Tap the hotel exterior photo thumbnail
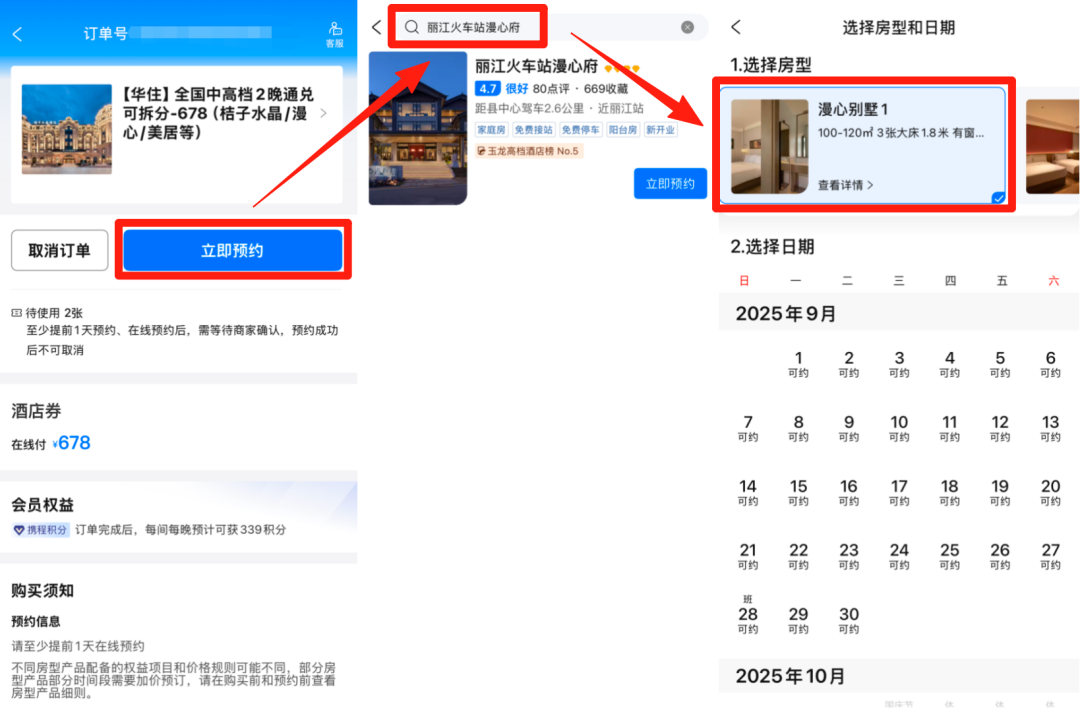This screenshot has width=1080, height=708. [x=418, y=130]
